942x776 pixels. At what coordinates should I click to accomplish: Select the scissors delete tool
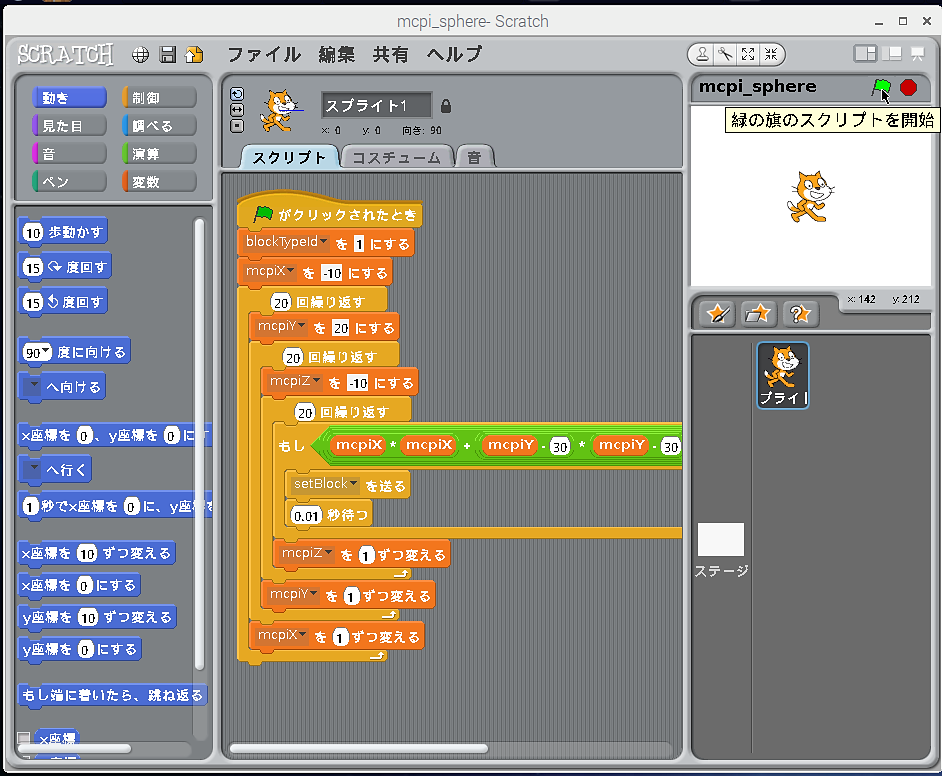pos(726,54)
